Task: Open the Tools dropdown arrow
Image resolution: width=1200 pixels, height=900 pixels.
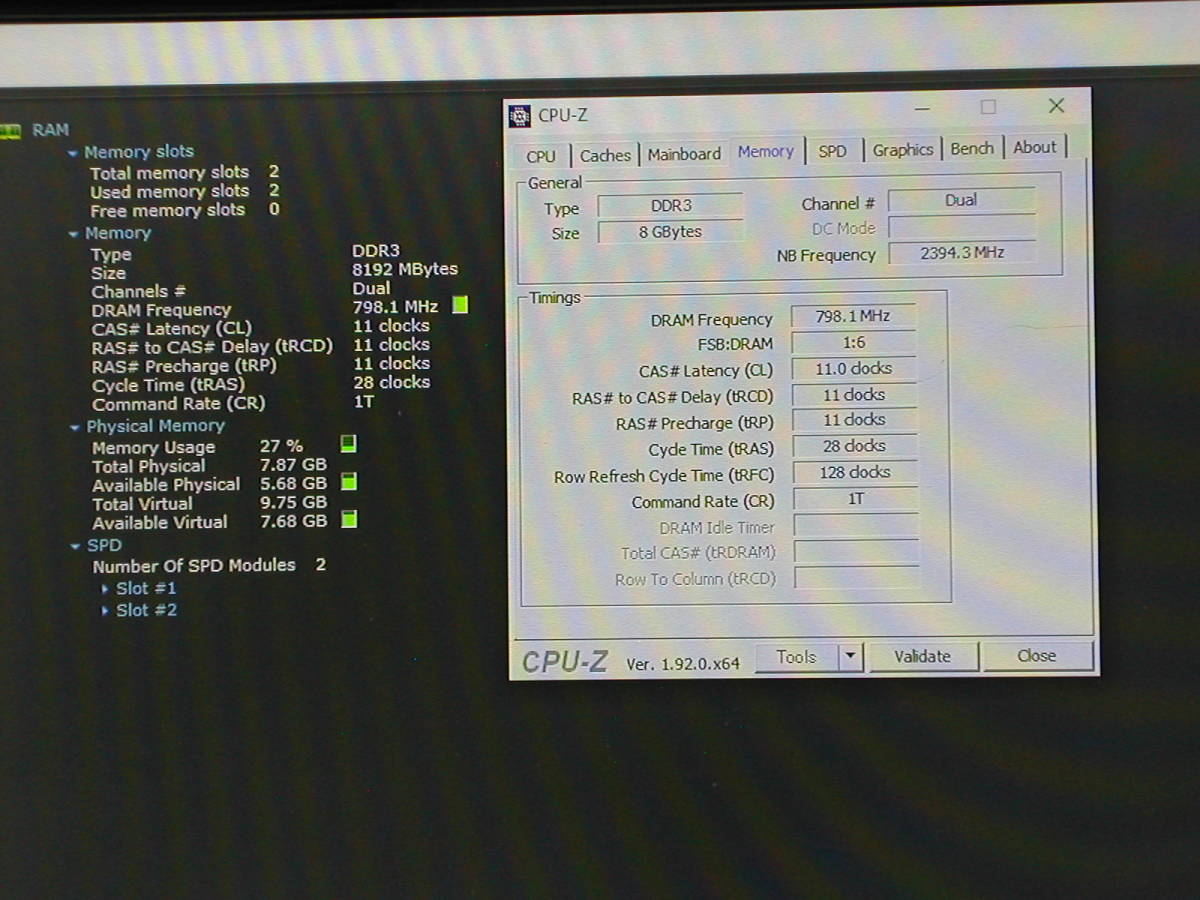Action: pyautogui.click(x=850, y=657)
